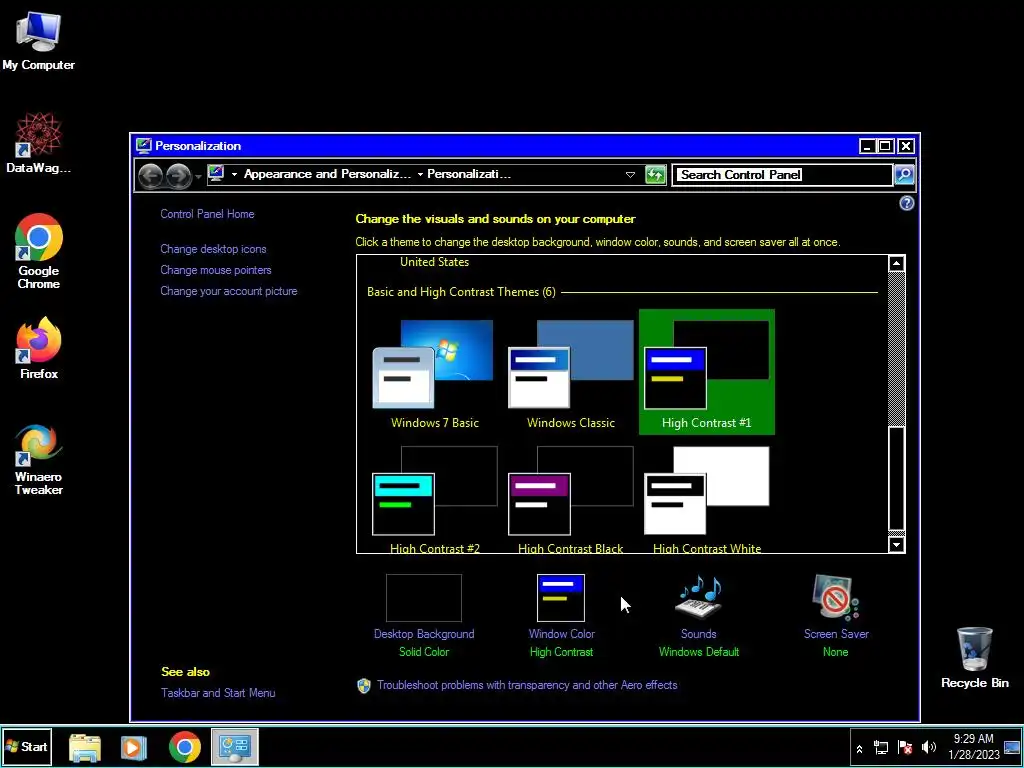Go to Control Panel Home
The image size is (1024, 768).
(x=207, y=214)
